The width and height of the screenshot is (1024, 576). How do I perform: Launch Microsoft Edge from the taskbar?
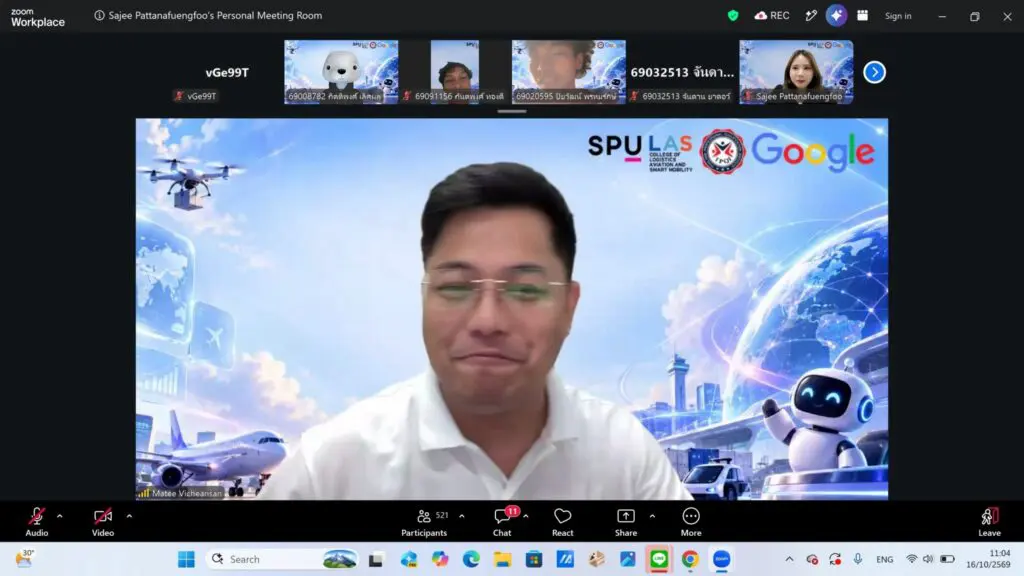coord(471,559)
